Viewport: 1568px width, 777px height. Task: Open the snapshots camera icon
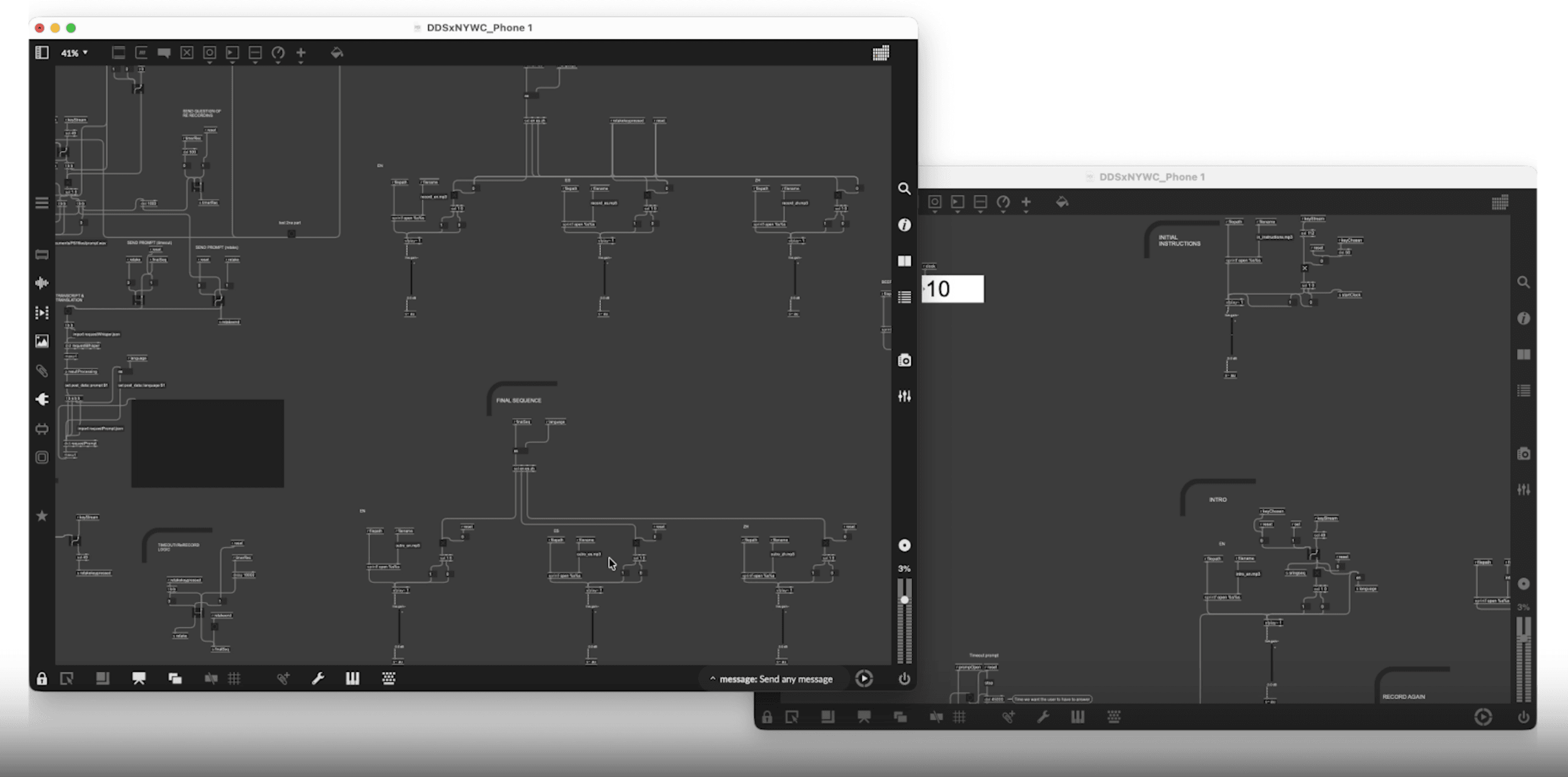(905, 360)
